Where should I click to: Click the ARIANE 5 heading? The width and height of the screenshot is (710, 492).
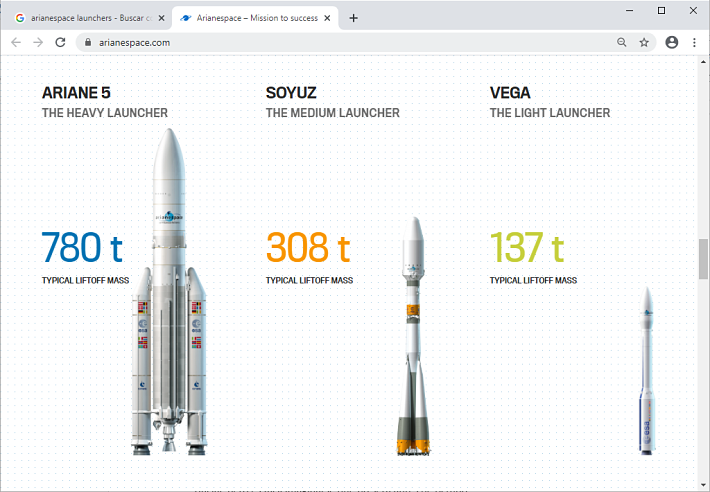76,93
